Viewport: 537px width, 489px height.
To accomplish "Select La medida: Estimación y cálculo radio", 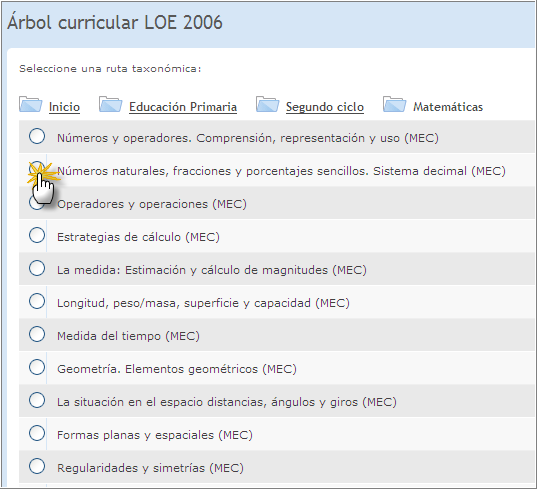I will tap(37, 268).
